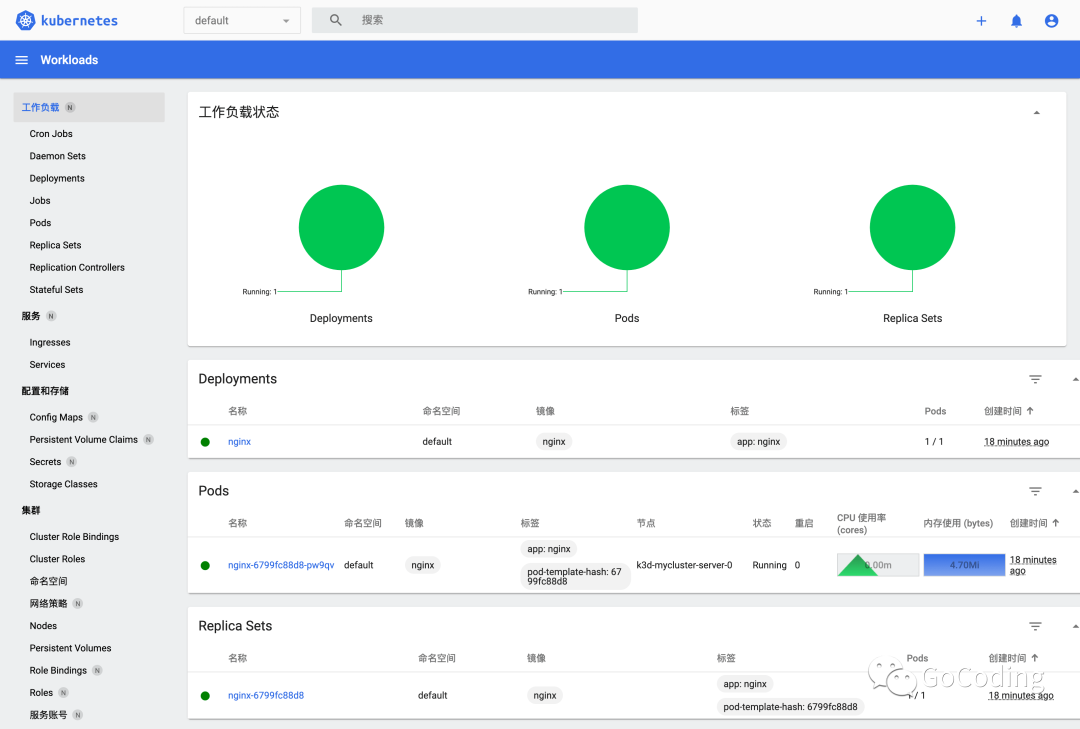The image size is (1080, 729).
Task: Click the blue memory usage bar
Action: click(964, 565)
